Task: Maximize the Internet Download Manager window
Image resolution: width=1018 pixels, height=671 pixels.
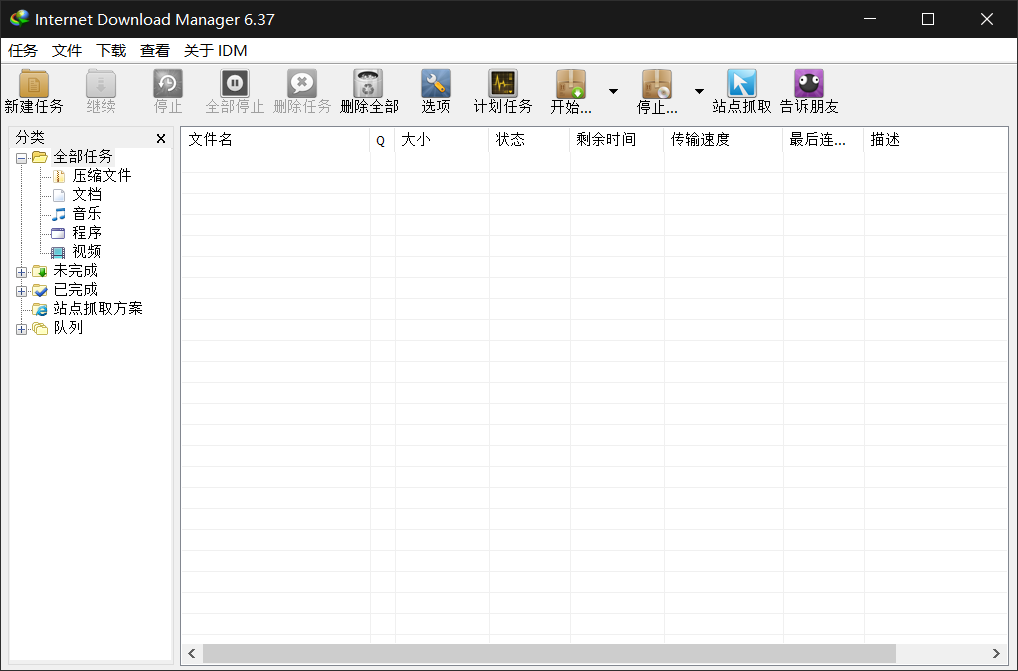Action: tap(928, 19)
